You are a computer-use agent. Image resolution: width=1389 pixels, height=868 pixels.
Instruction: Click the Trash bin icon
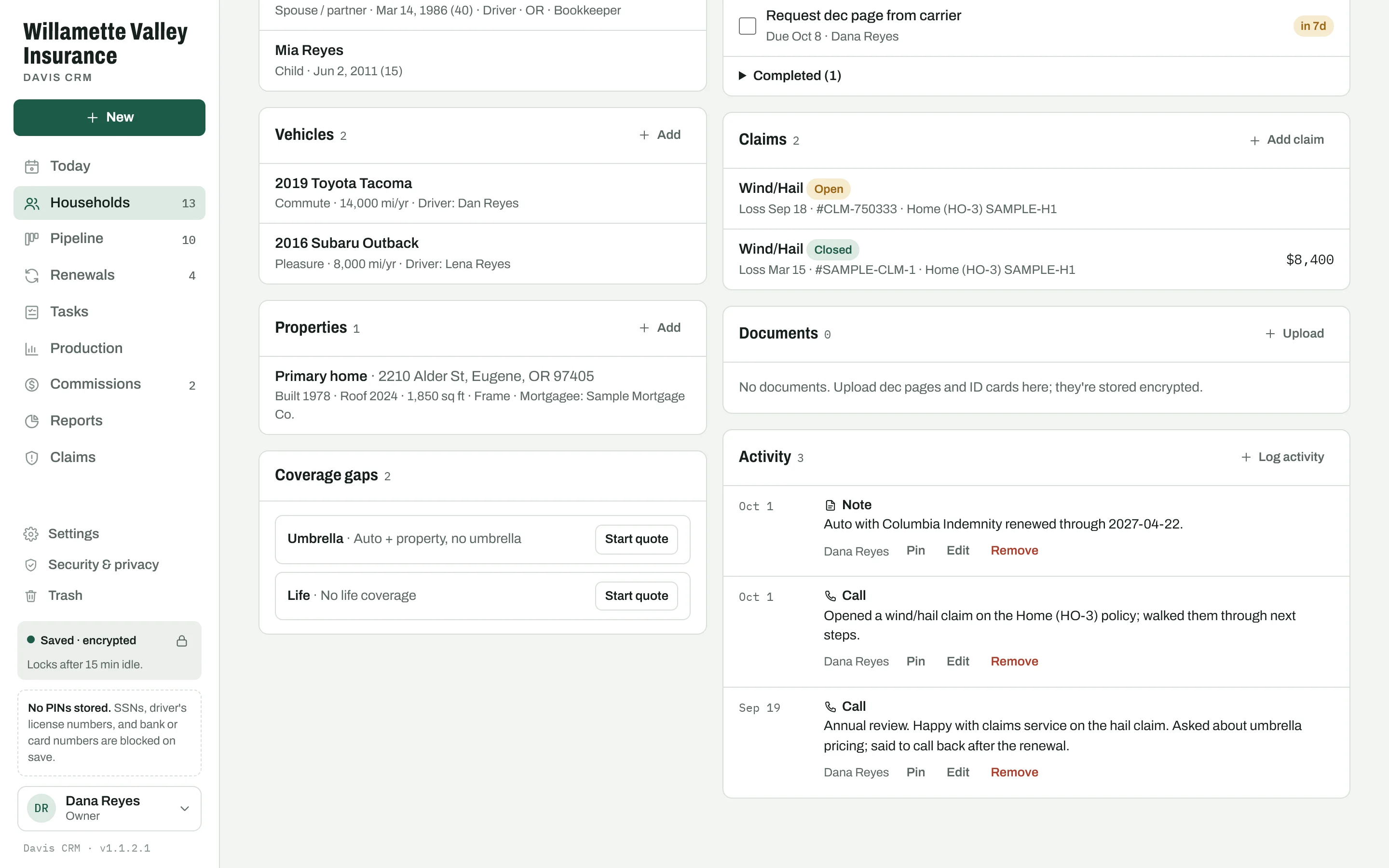pyautogui.click(x=31, y=596)
